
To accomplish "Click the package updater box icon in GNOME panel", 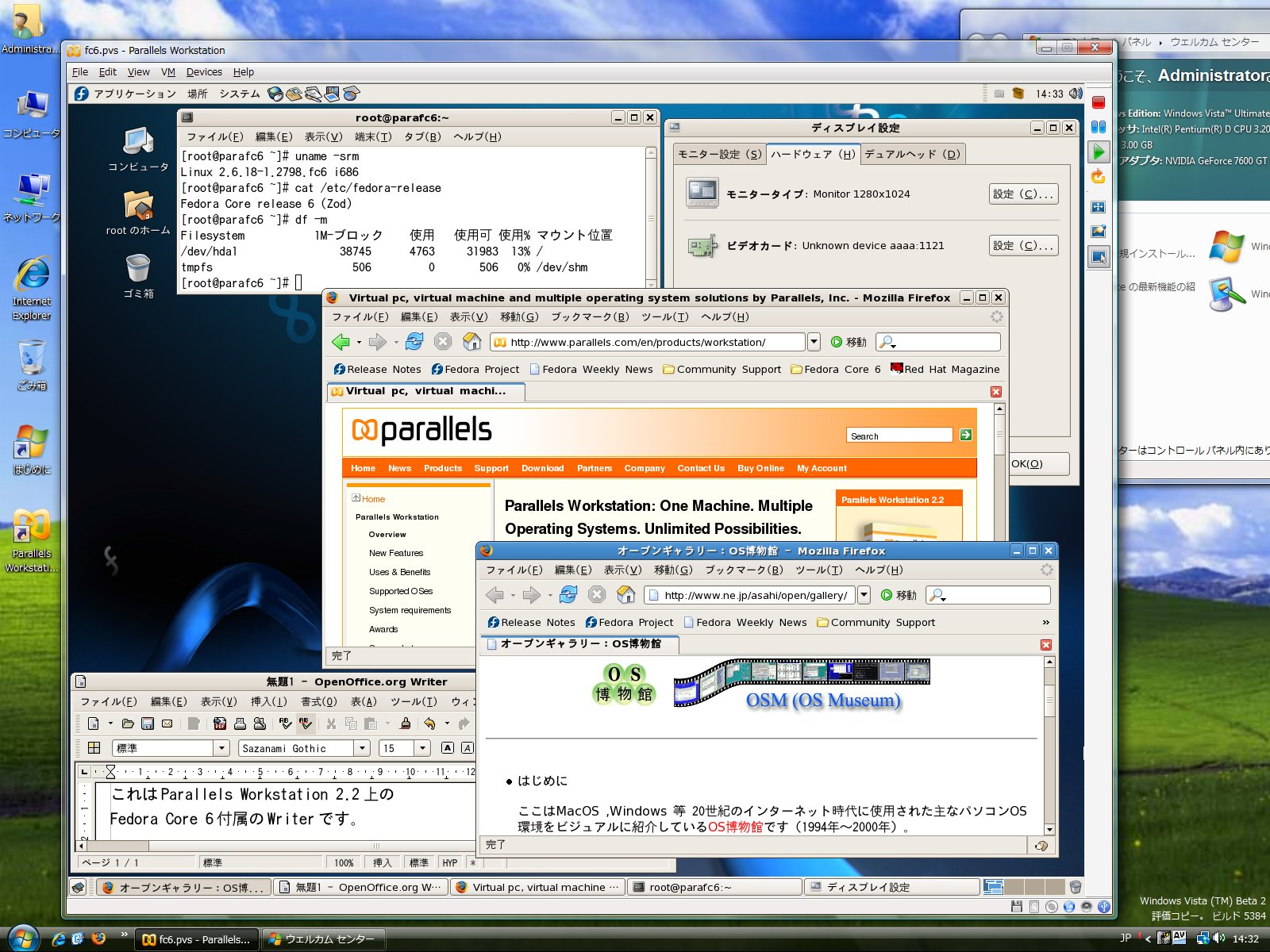I will pyautogui.click(x=1018, y=94).
